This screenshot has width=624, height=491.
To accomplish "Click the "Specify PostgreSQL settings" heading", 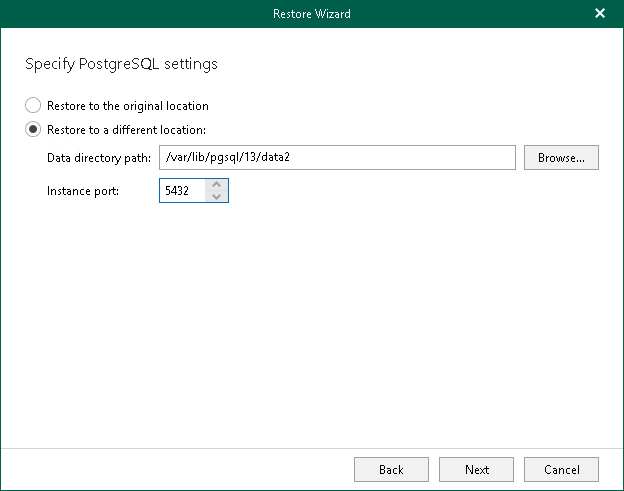I will coord(121,64).
